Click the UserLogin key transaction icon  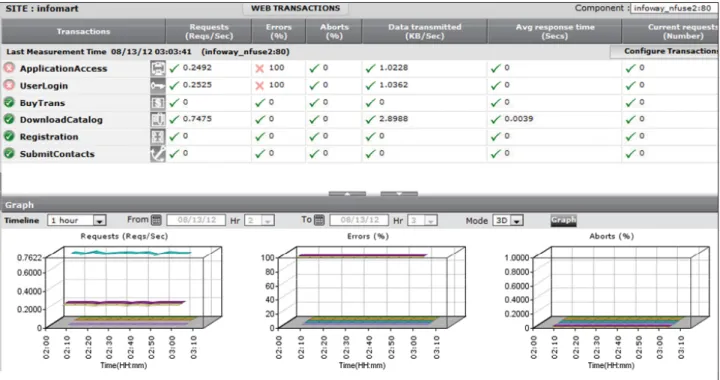coord(158,85)
